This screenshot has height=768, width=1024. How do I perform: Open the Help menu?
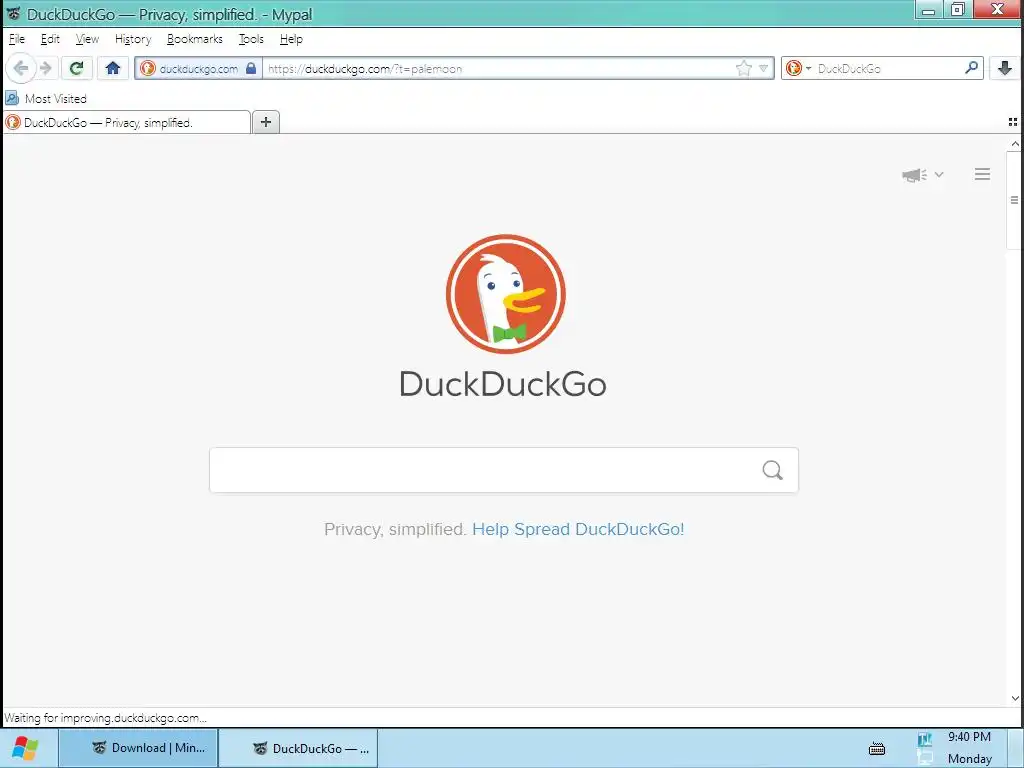pos(291,39)
